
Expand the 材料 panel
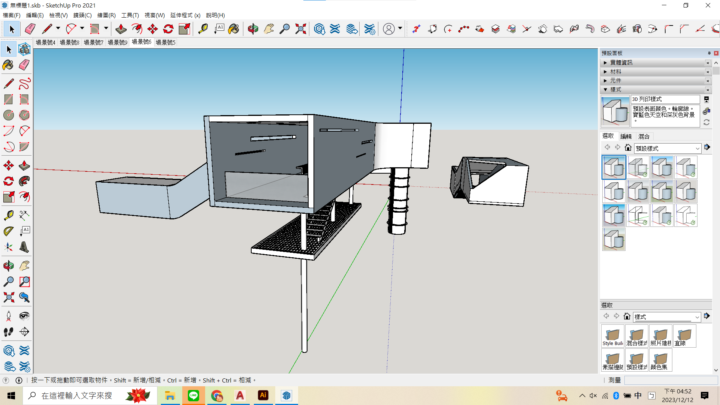[x=617, y=71]
